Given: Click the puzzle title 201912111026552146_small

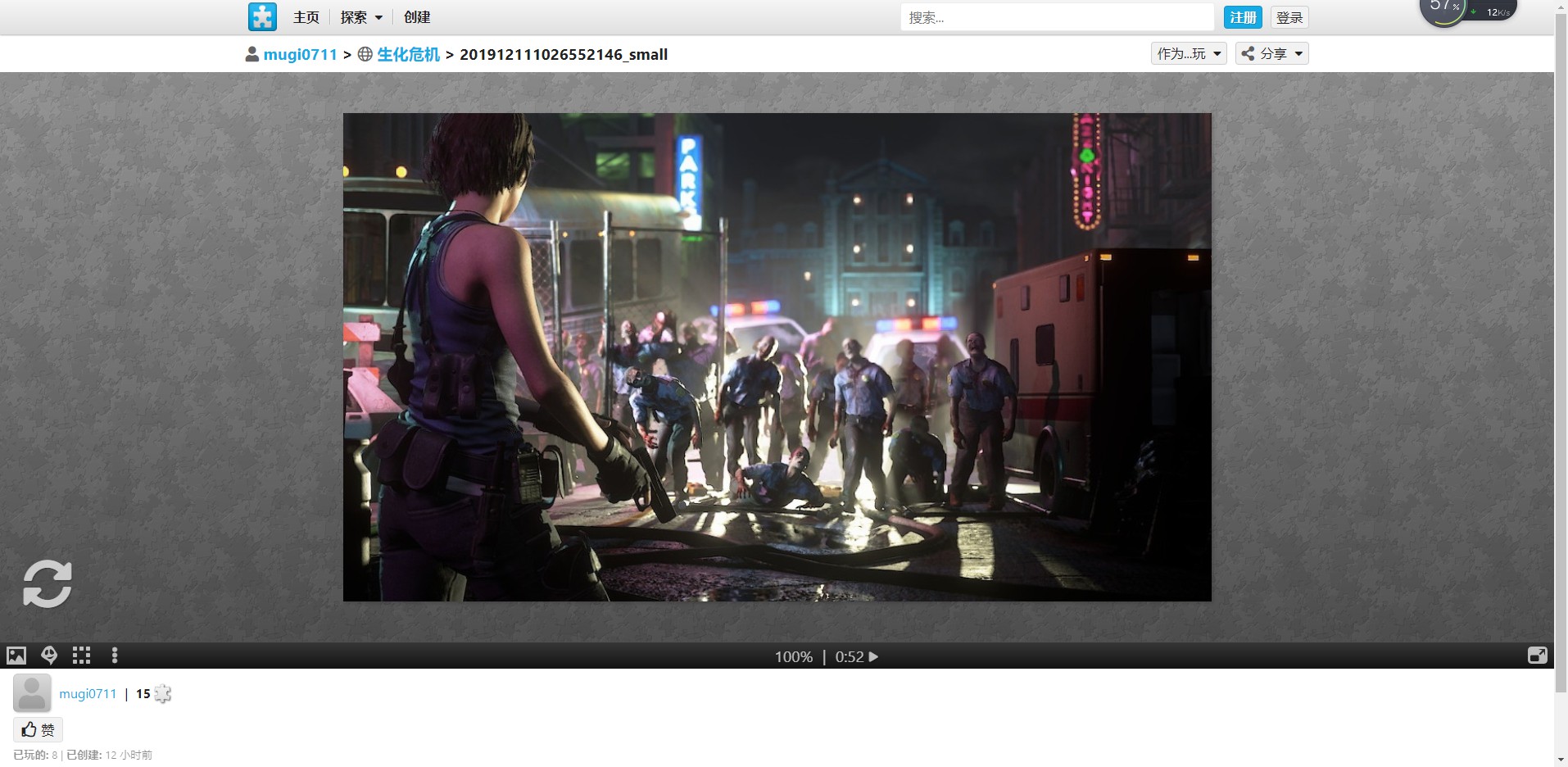Looking at the screenshot, I should click(x=564, y=54).
